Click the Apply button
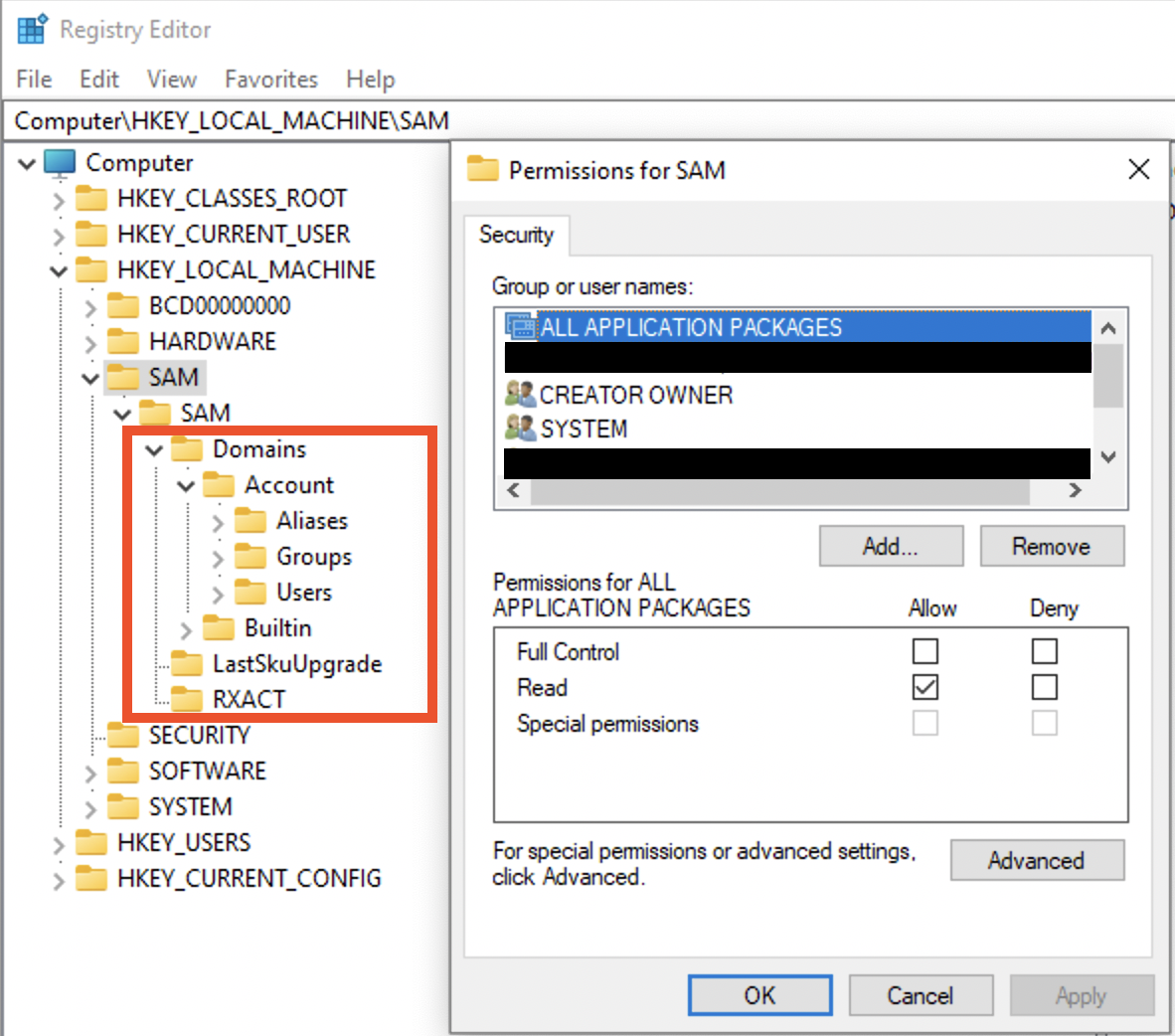This screenshot has width=1175, height=1036. 1082,995
